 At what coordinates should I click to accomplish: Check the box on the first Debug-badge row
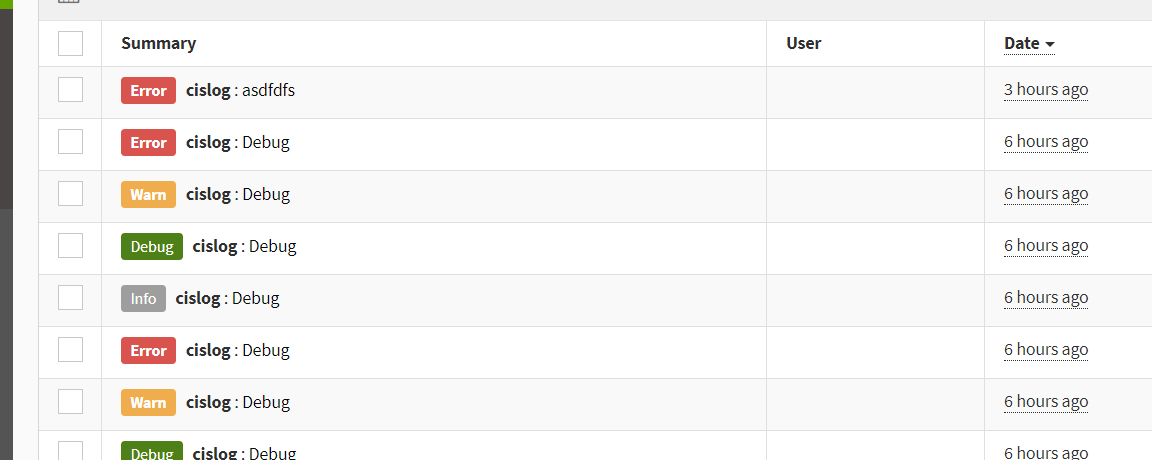click(x=71, y=245)
